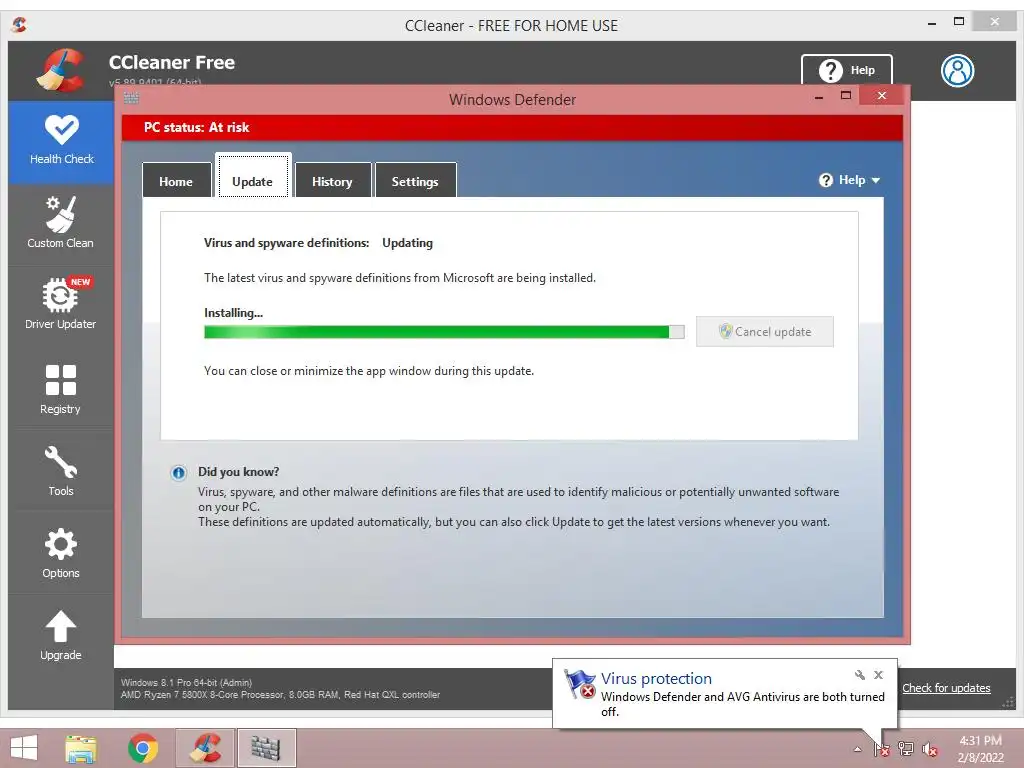
Task: Open the History tab in Defender
Action: tap(332, 181)
